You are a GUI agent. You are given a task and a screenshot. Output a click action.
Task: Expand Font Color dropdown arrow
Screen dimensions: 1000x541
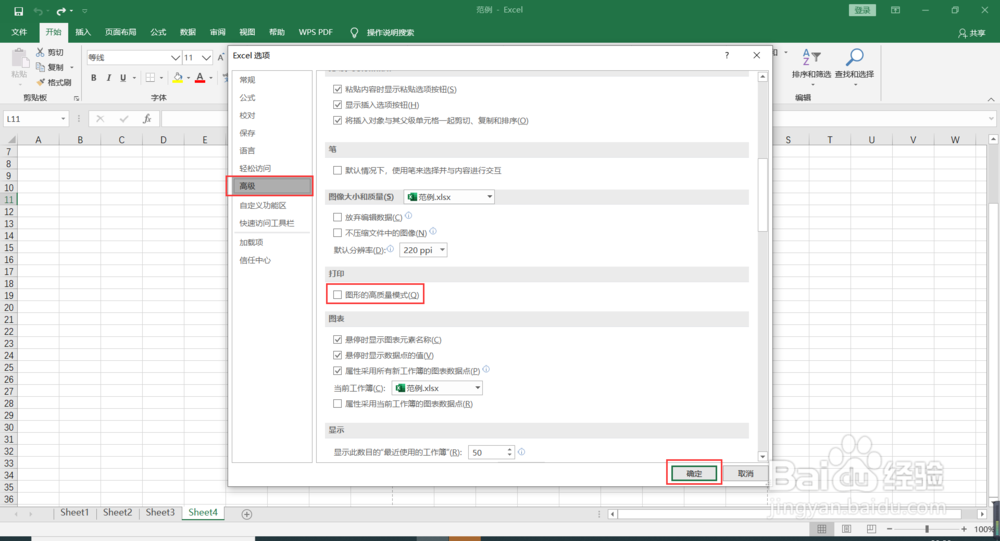[210, 78]
